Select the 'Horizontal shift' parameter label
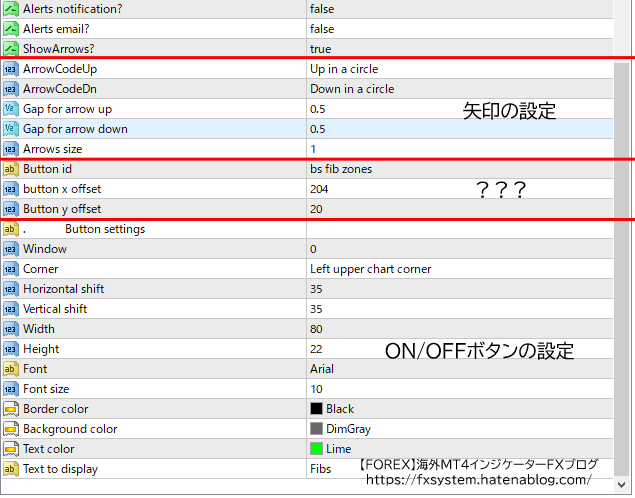The image size is (635, 498). pos(64,289)
